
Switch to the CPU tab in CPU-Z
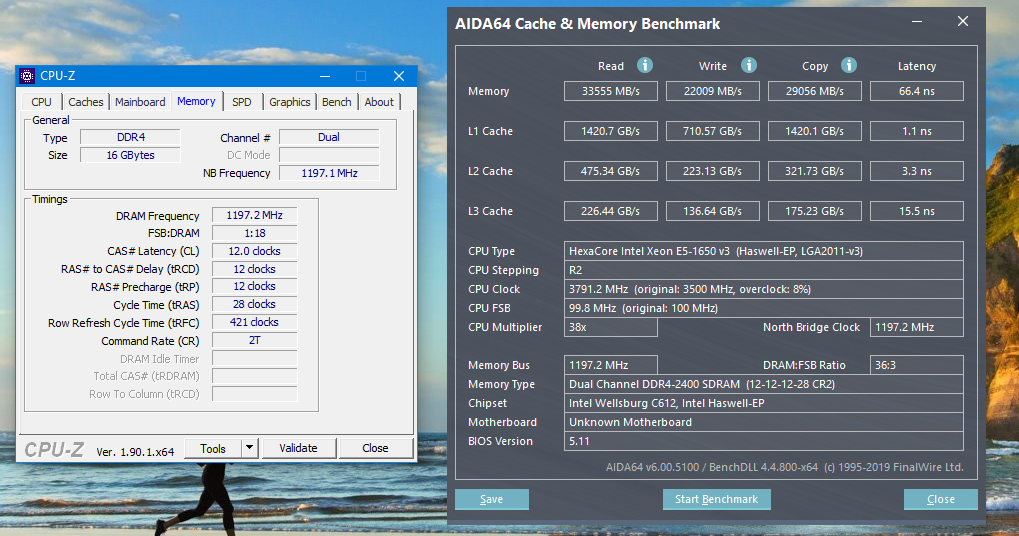click(x=42, y=102)
